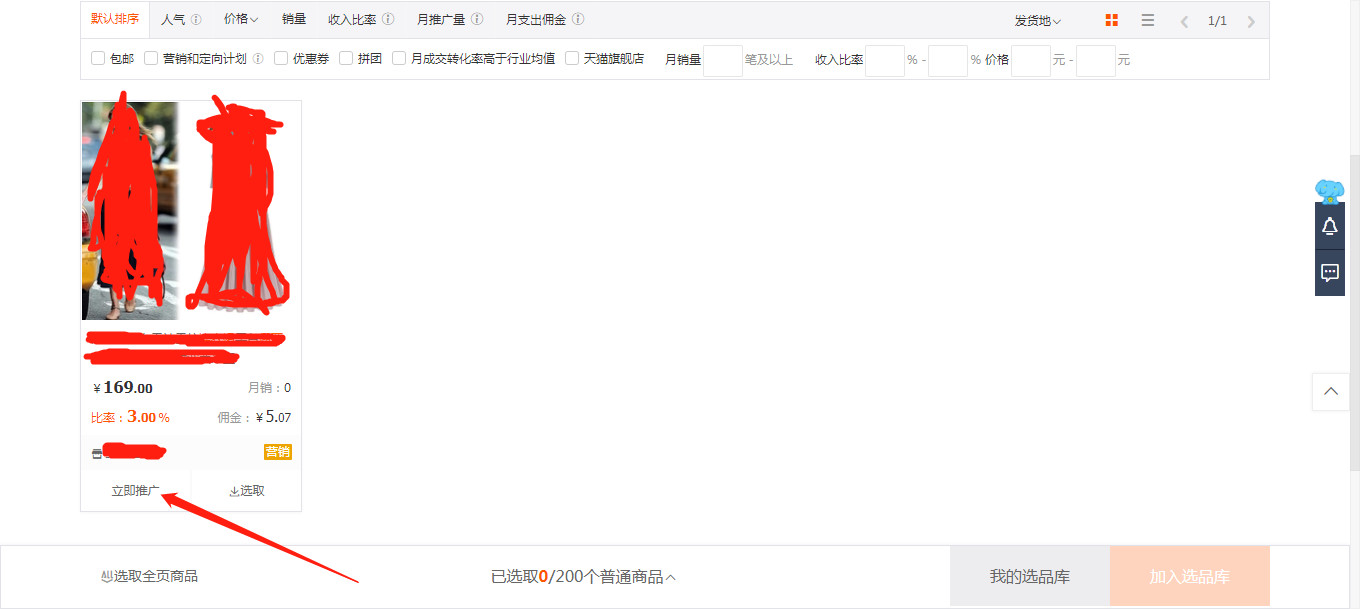Open the notification bell in sidebar
The height and width of the screenshot is (609, 1360).
click(1329, 227)
